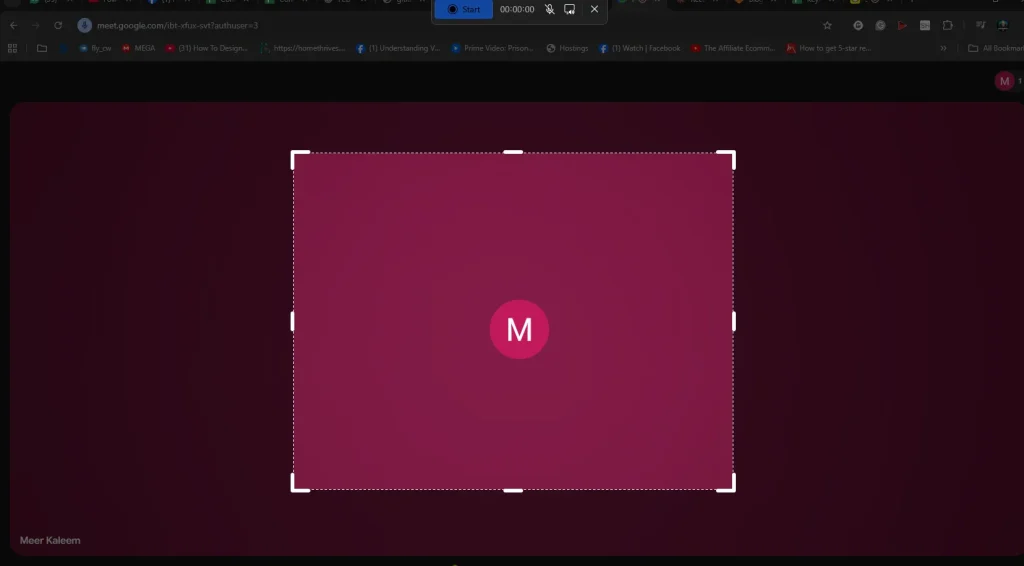The height and width of the screenshot is (566, 1024).
Task: Click the Start recording button
Action: click(x=464, y=9)
